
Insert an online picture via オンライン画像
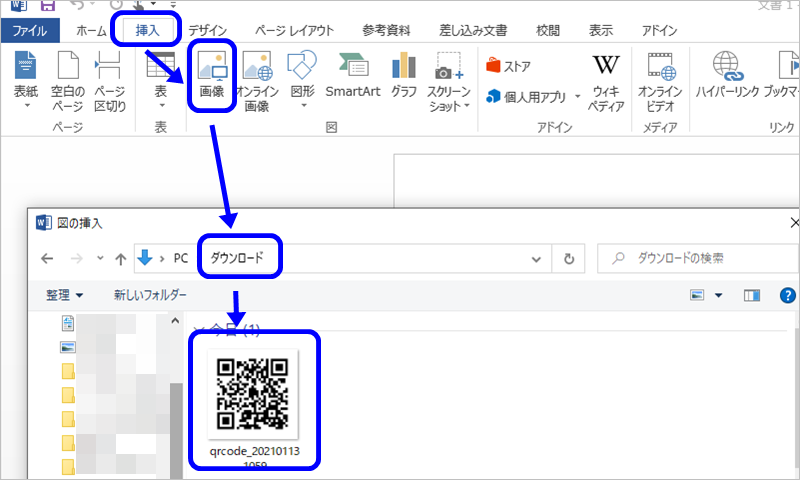tap(257, 82)
